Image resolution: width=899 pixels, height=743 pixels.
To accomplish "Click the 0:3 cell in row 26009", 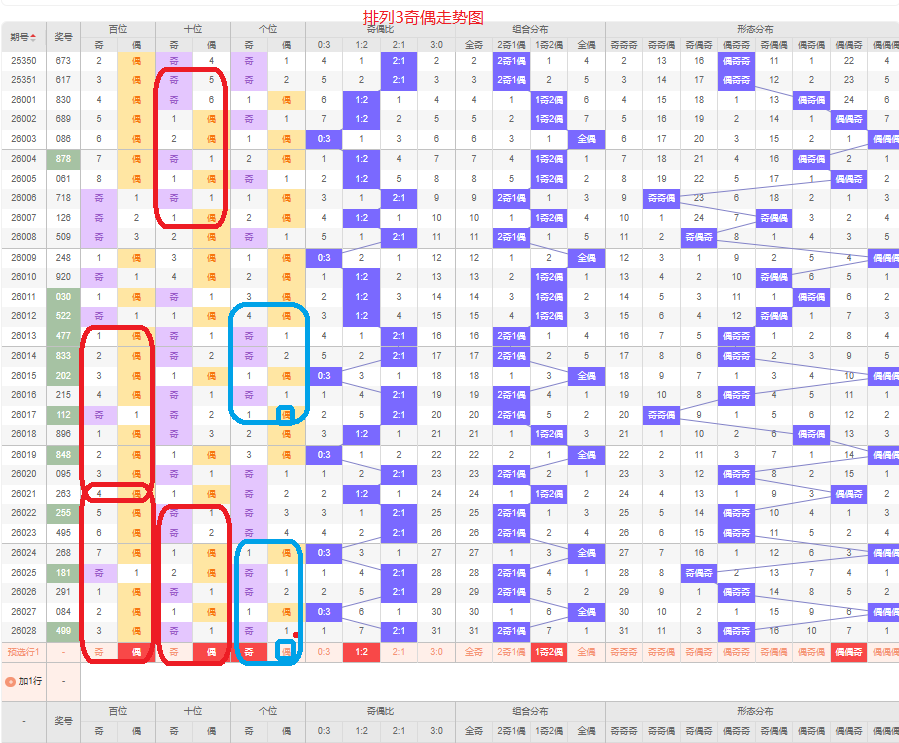I will click(x=324, y=258).
